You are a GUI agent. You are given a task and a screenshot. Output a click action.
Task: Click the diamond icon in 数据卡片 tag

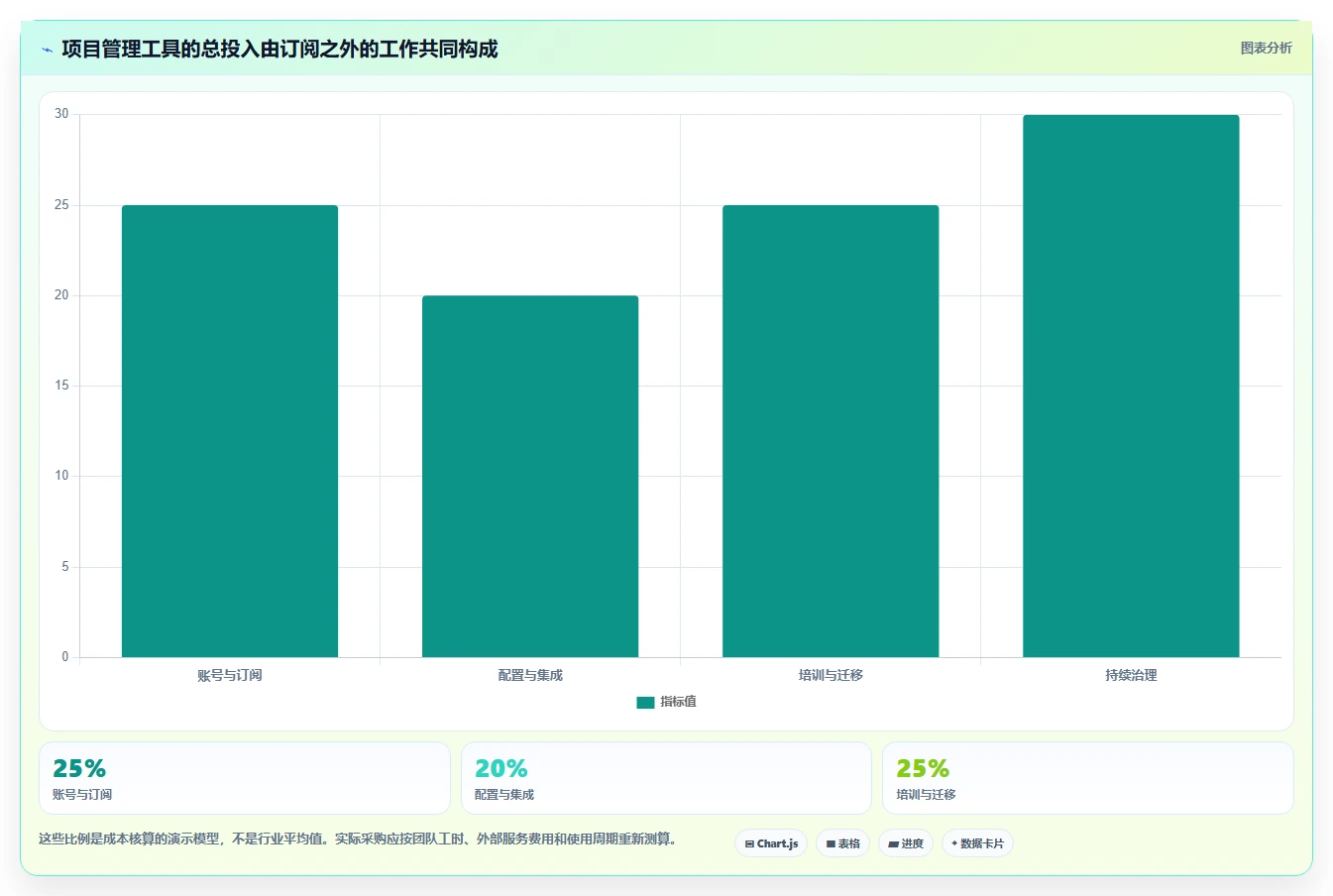(x=954, y=843)
